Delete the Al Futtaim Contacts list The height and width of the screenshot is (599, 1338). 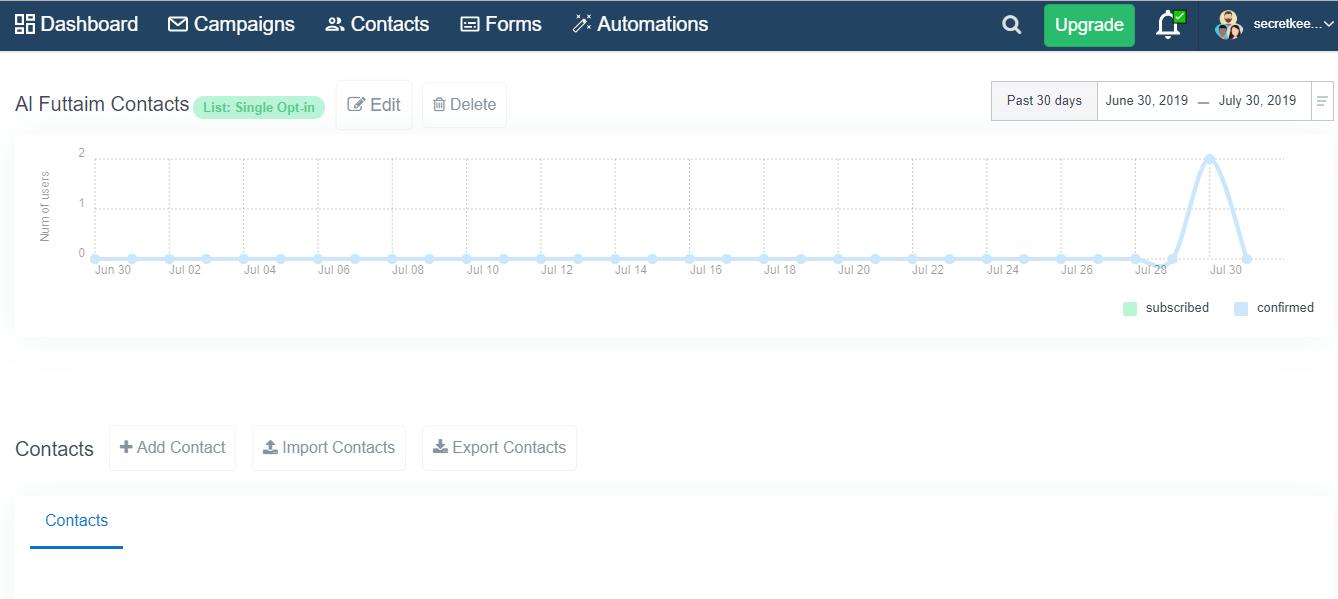pyautogui.click(x=464, y=105)
